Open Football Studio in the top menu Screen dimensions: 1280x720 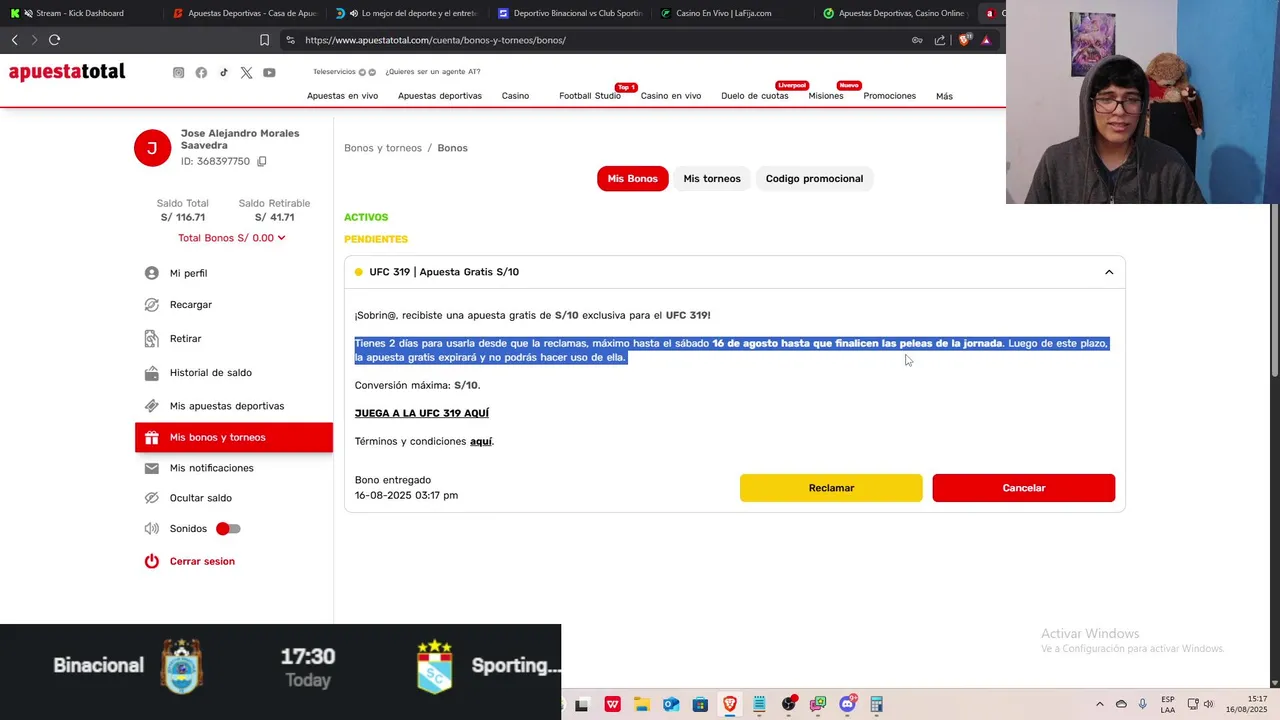[590, 96]
